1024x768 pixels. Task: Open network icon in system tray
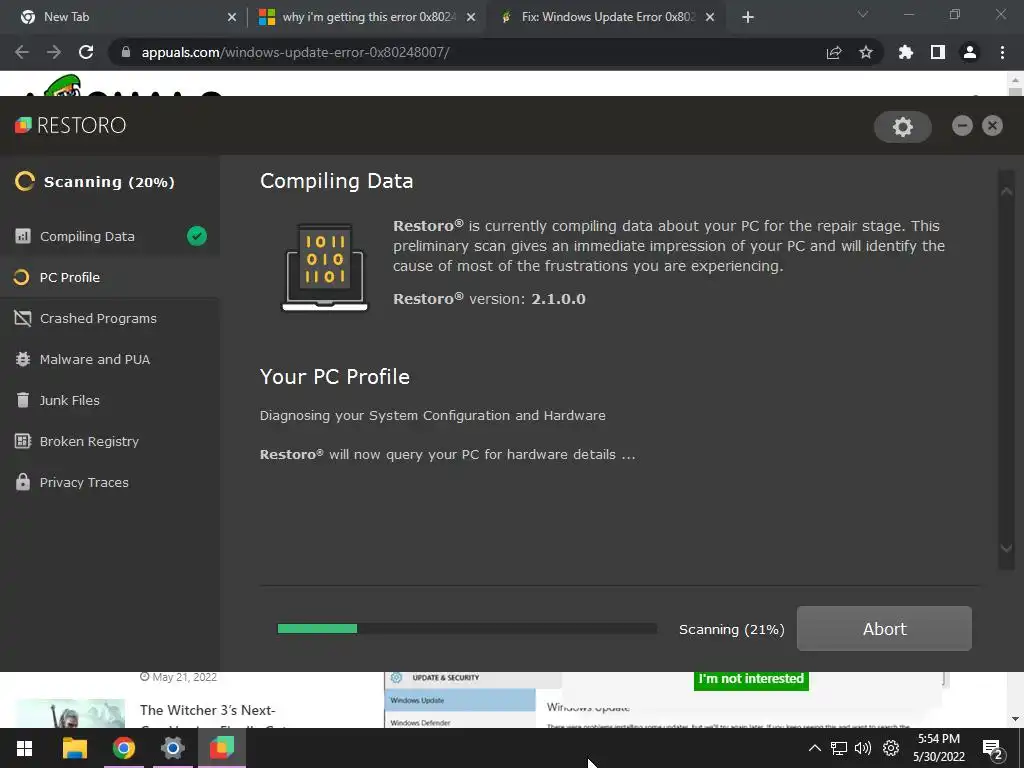click(839, 748)
